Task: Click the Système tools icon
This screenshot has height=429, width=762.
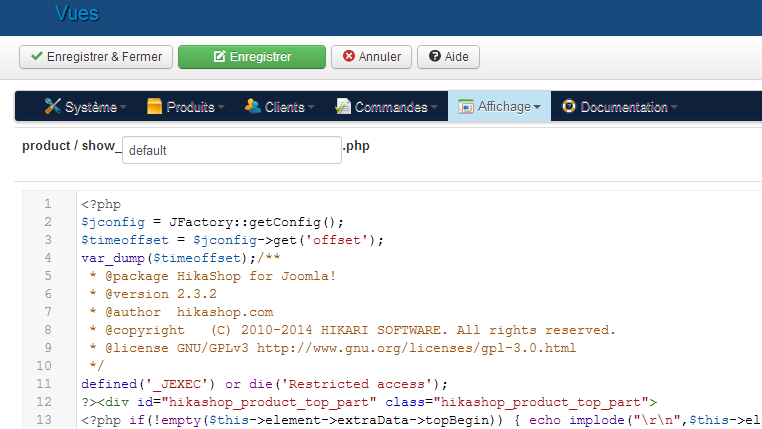Action: 52,106
